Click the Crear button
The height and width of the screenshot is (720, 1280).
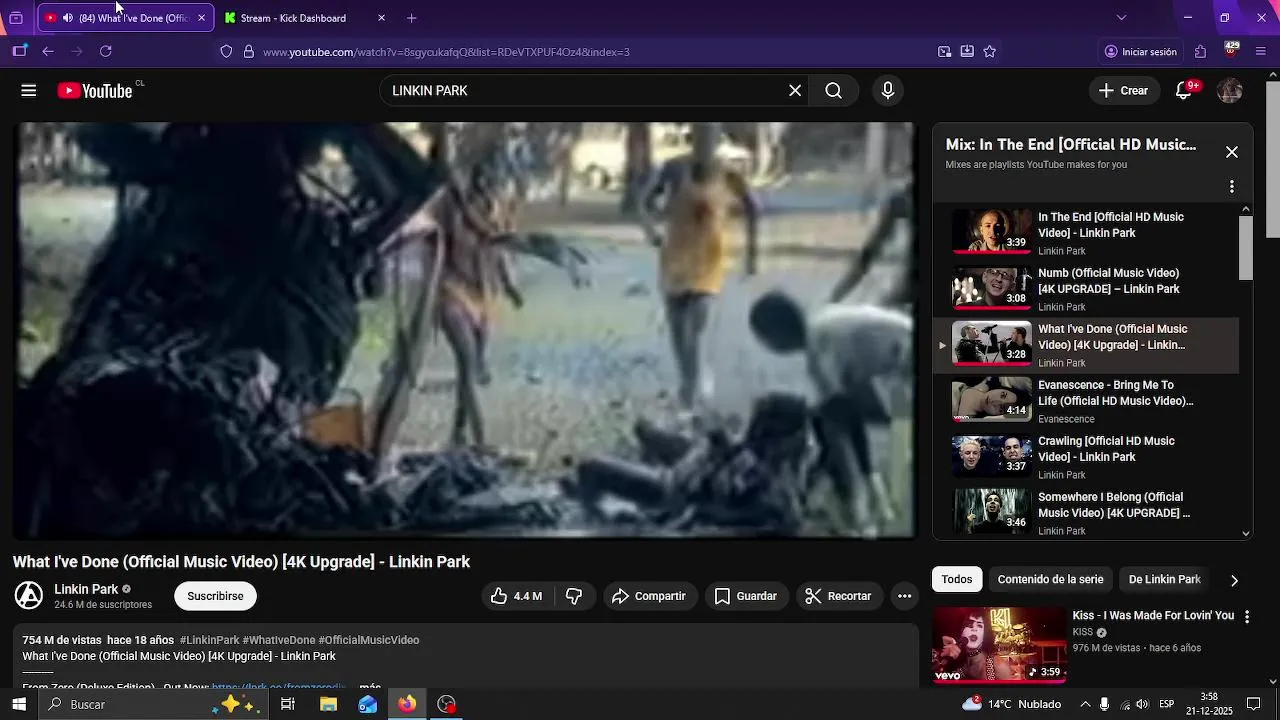click(x=1123, y=91)
